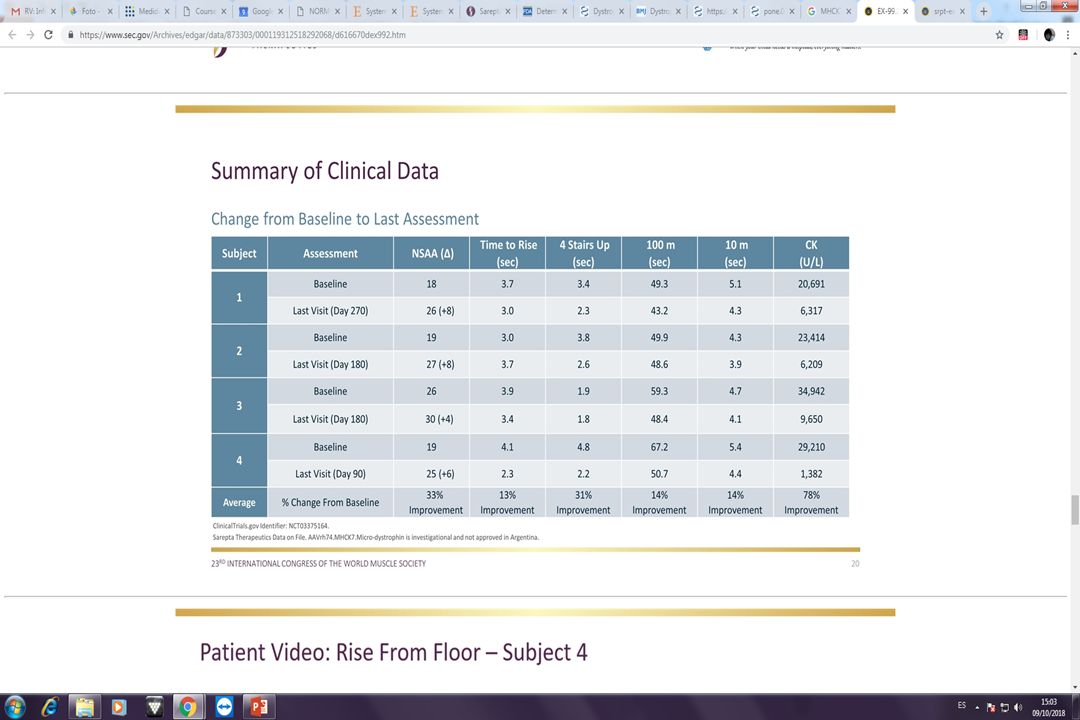Open TeamViewer from the taskbar
The image size is (1080, 720).
coord(224,707)
